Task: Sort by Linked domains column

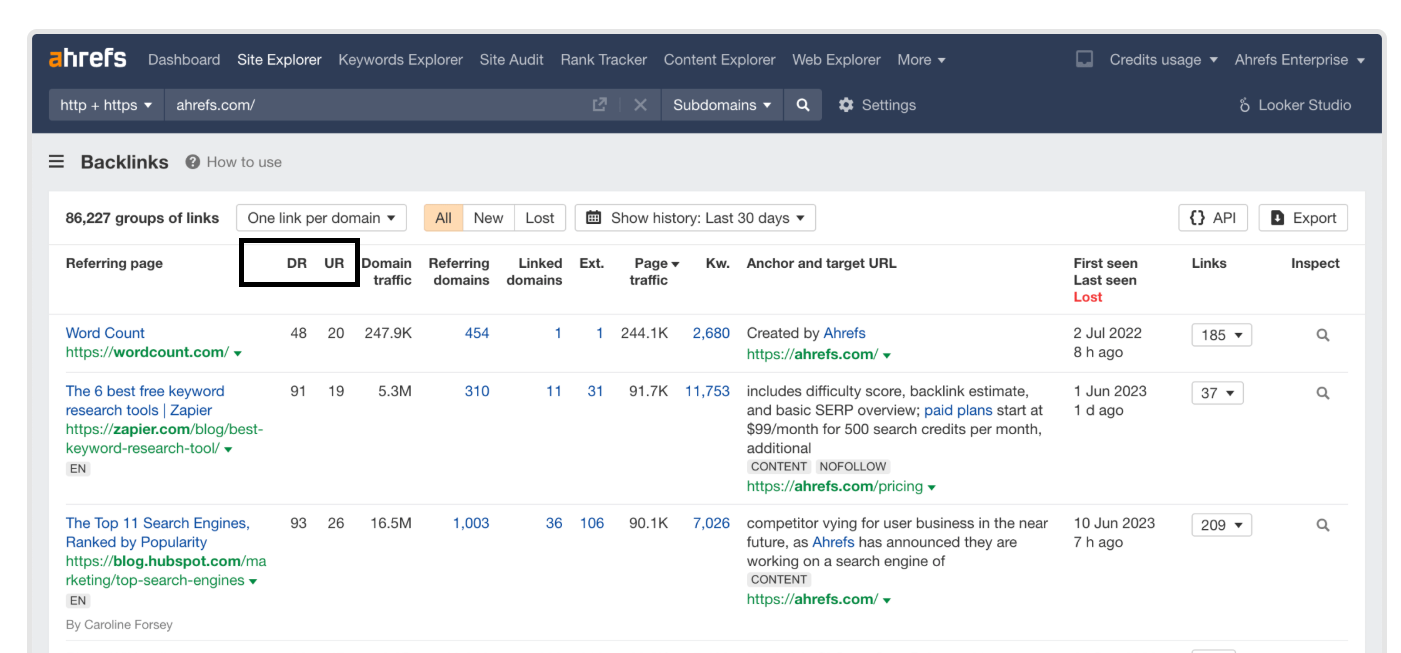Action: [534, 271]
